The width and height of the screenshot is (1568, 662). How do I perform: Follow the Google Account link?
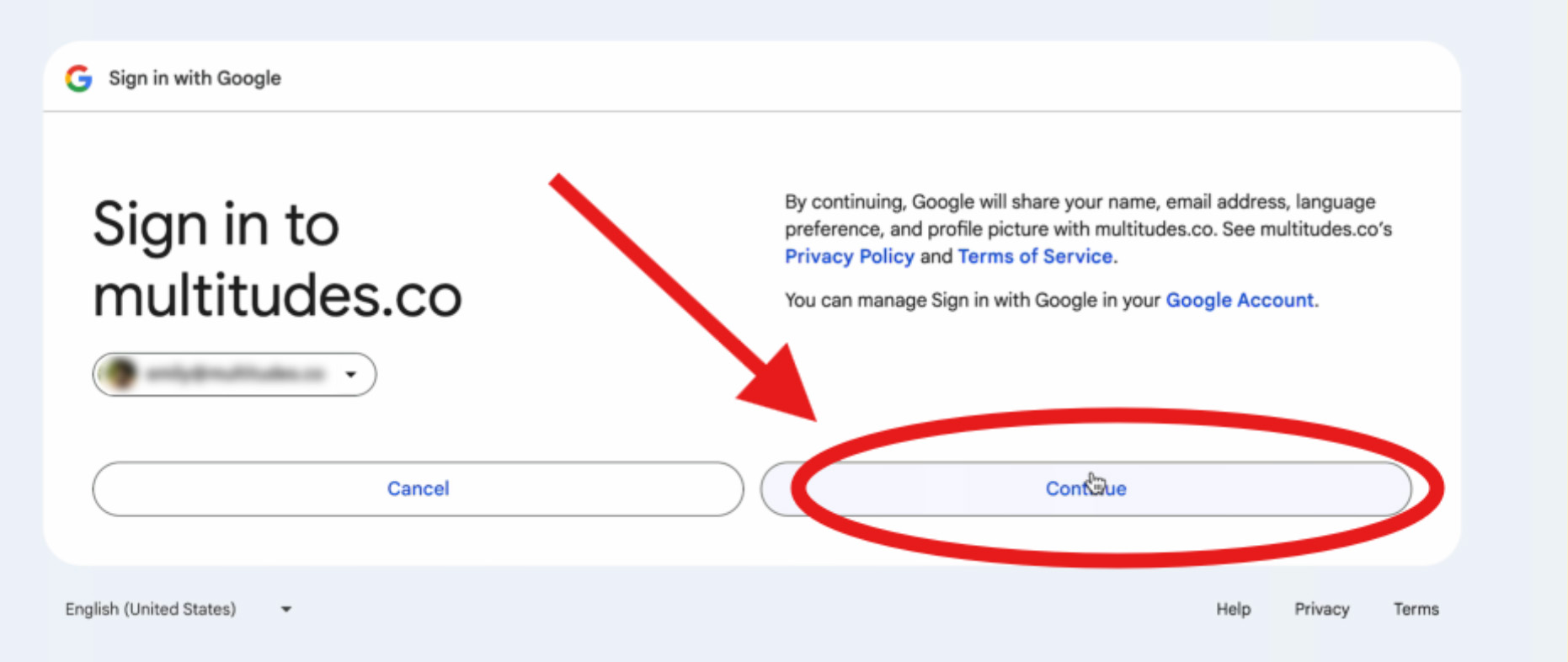pos(1239,300)
